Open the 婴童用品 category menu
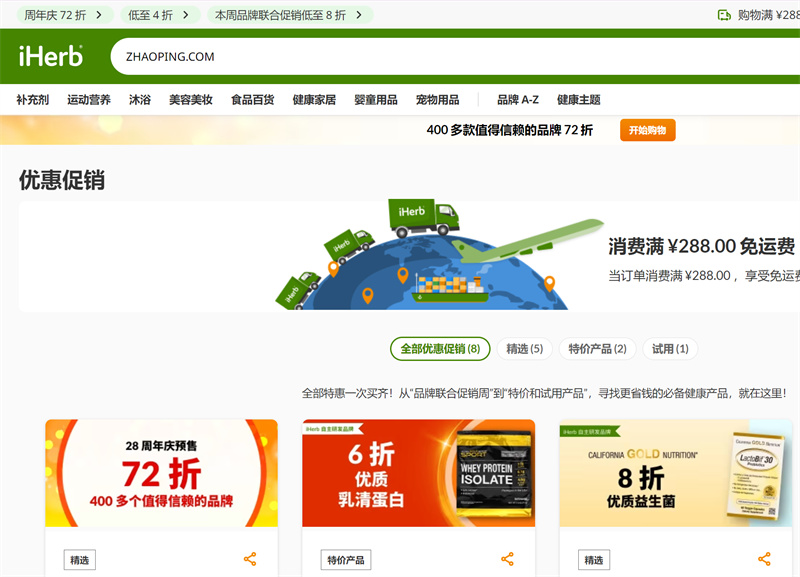 tap(376, 99)
